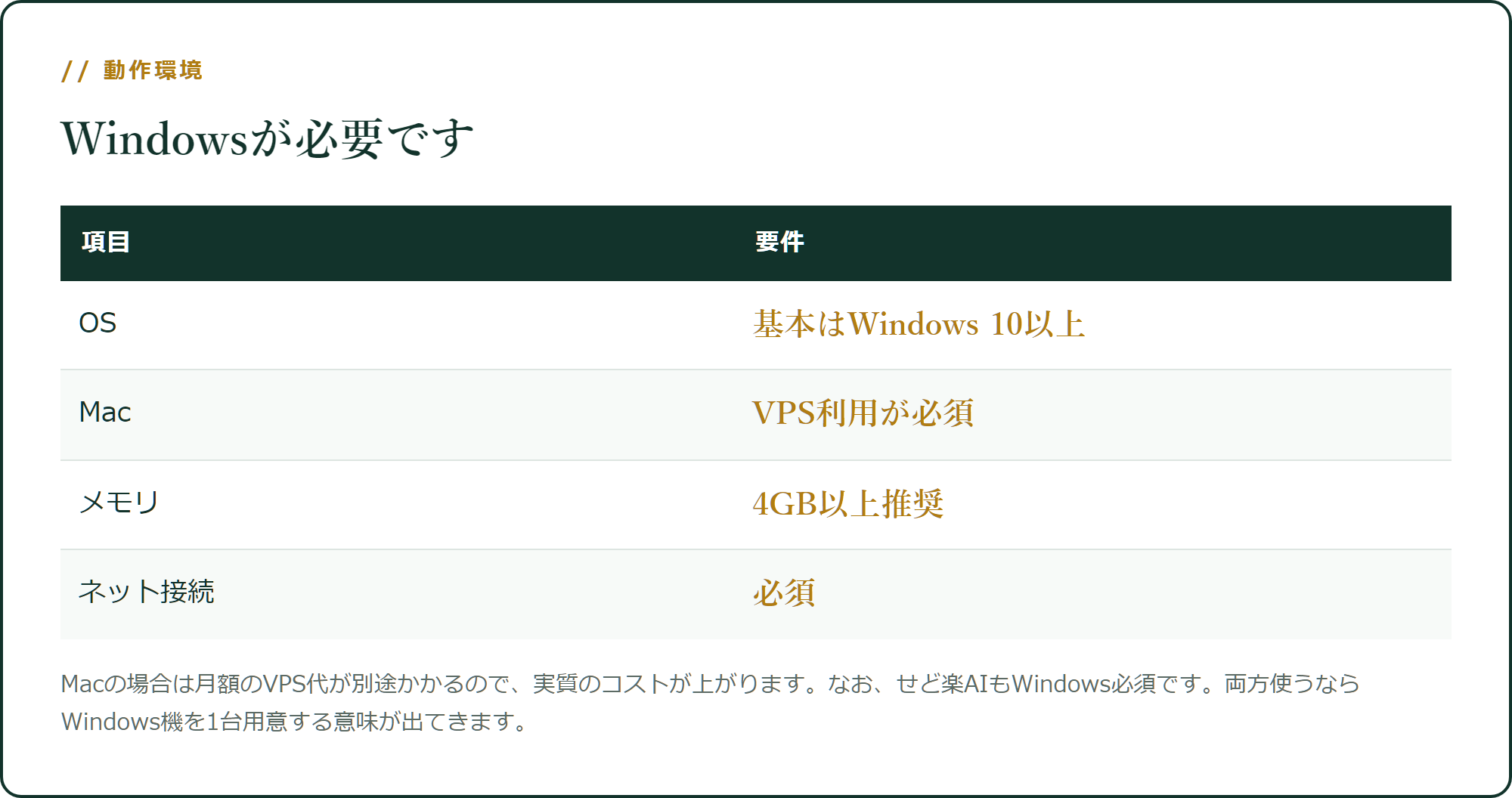Select the 'VPS利用が必須' cell

pos(863,413)
